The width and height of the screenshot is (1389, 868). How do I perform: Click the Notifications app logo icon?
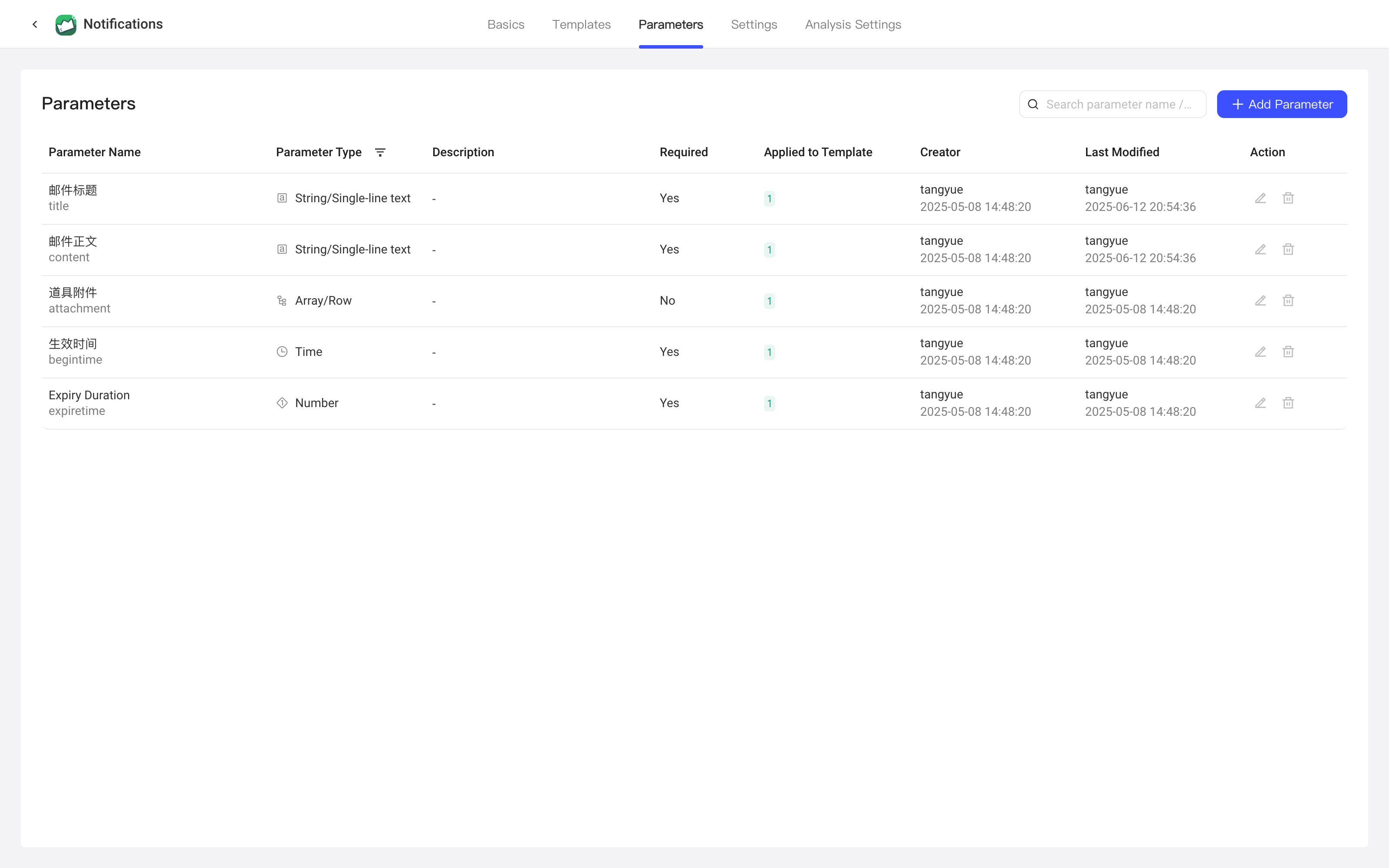(66, 25)
